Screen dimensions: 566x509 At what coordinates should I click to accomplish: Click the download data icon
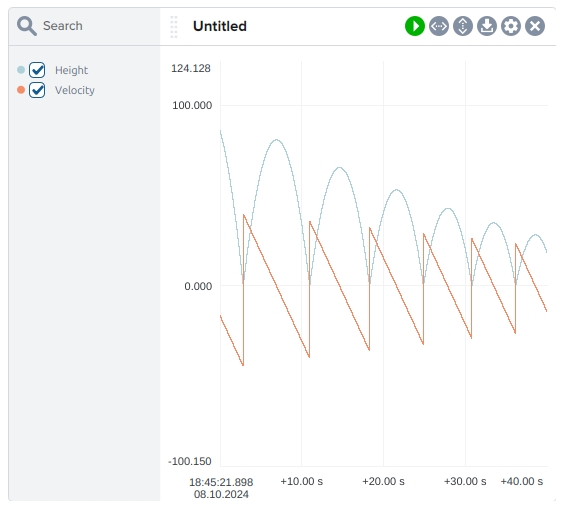(x=487, y=26)
